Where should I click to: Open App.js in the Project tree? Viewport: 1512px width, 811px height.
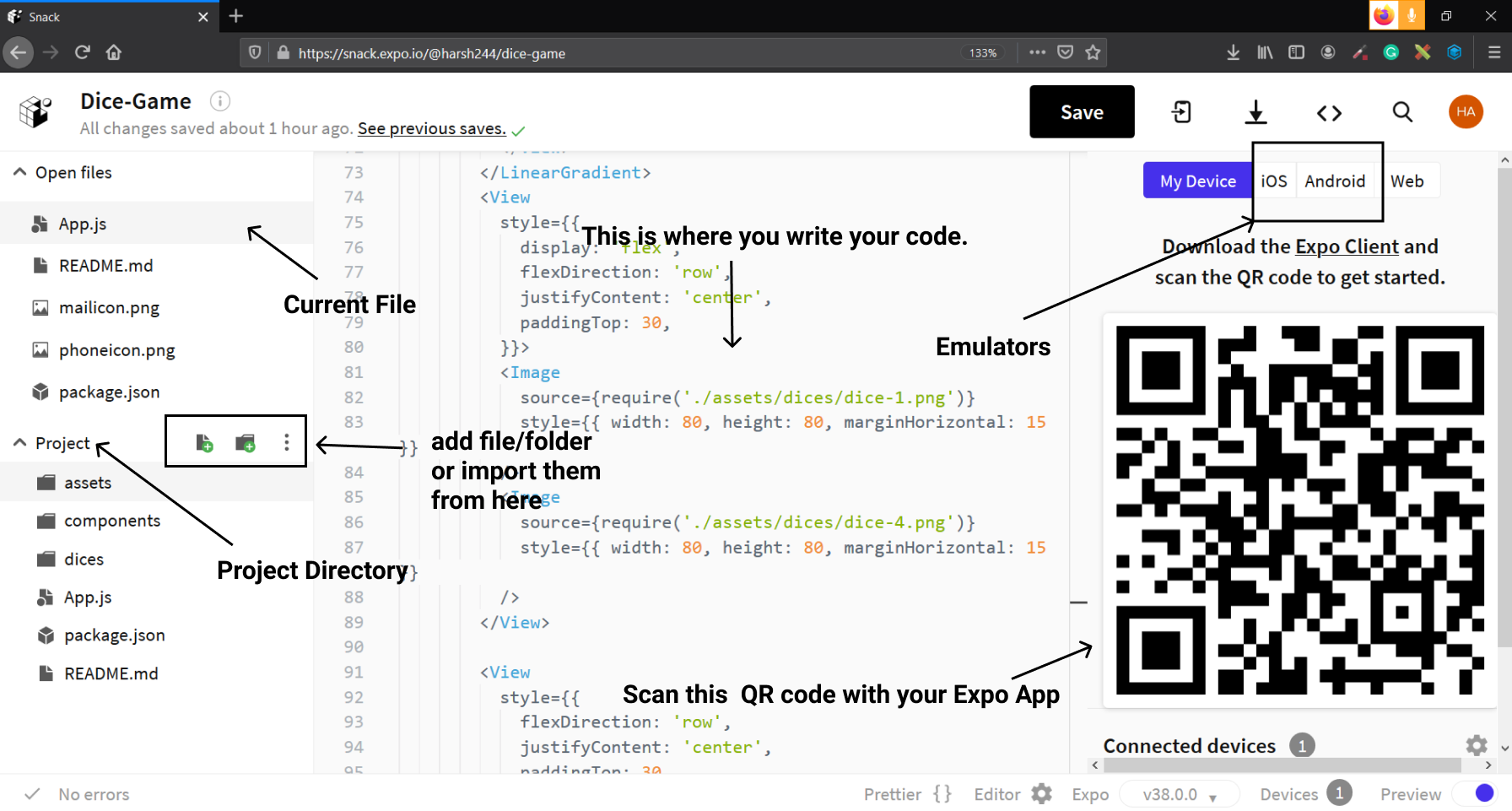pos(157,597)
